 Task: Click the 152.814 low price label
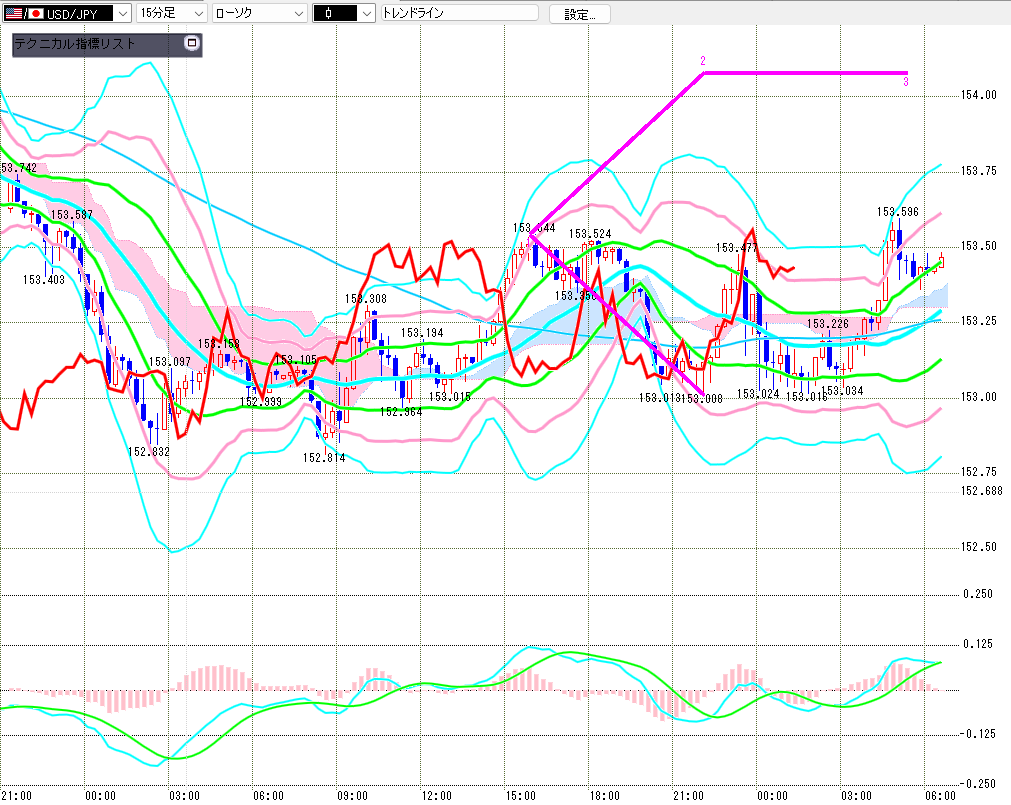click(323, 457)
